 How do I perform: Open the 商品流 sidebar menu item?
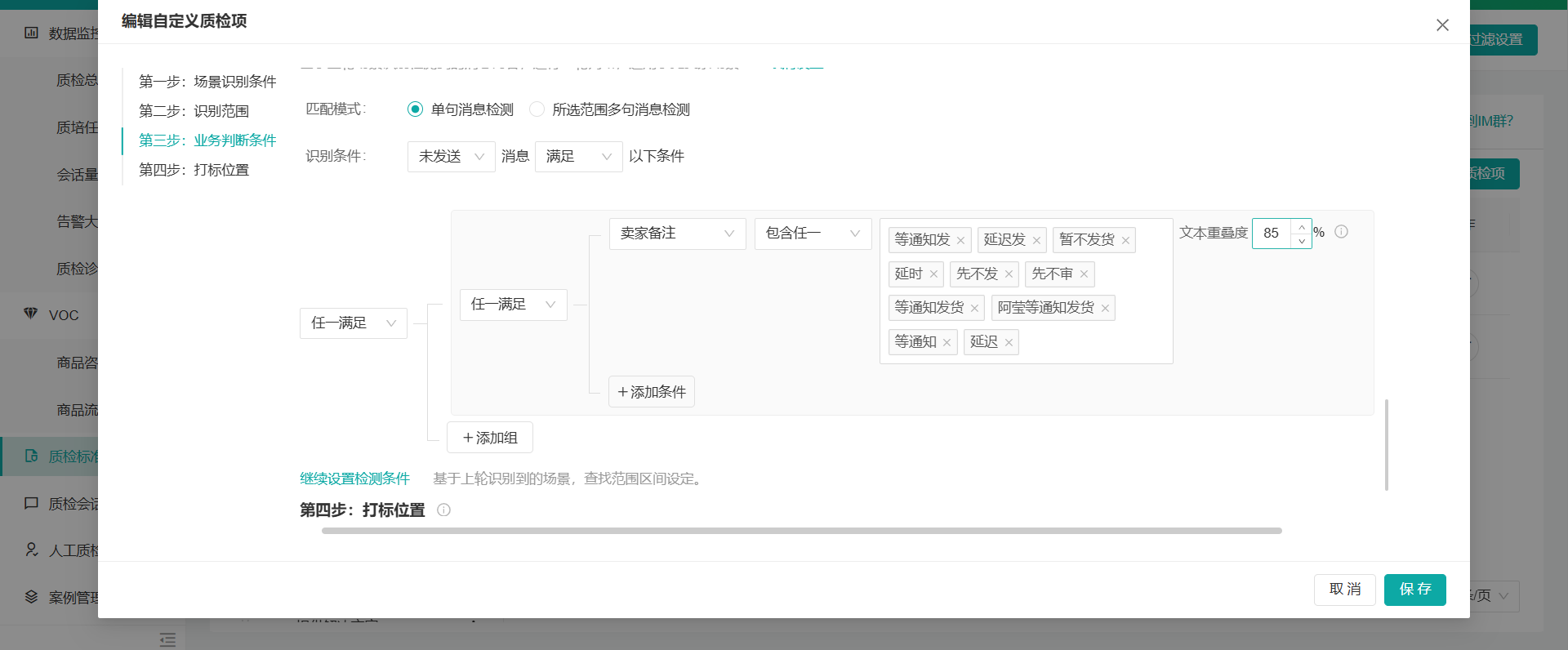[x=77, y=410]
